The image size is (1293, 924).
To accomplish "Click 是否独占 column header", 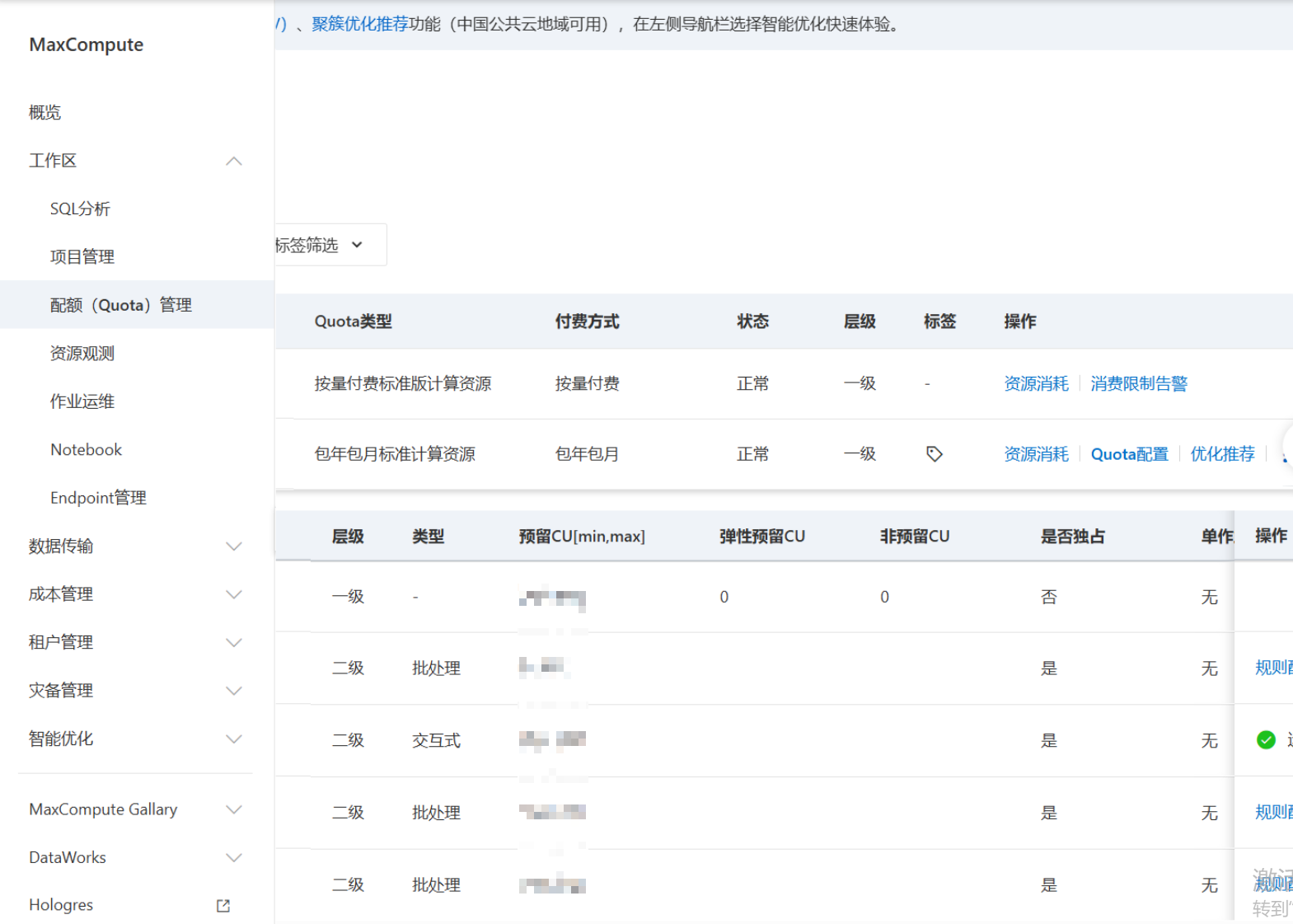I will (x=1073, y=537).
